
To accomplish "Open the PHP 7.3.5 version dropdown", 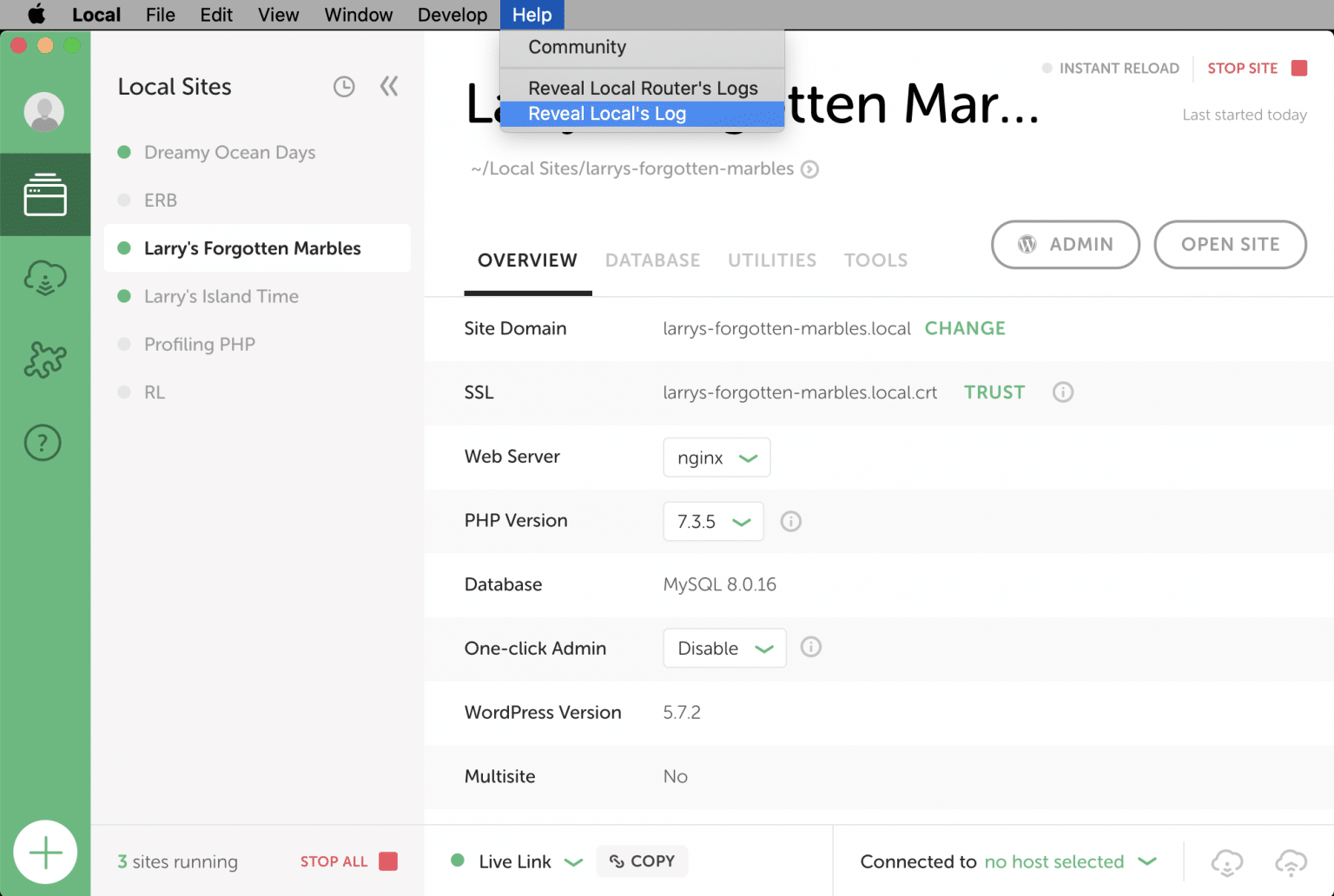I will pyautogui.click(x=713, y=521).
